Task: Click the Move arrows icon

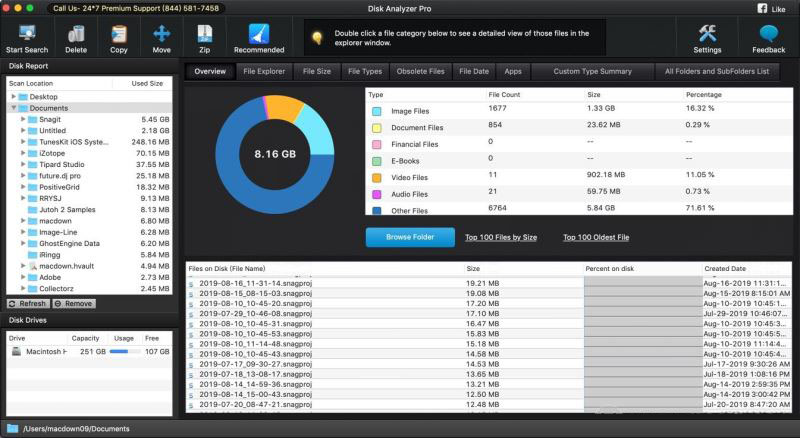Action: (x=162, y=34)
